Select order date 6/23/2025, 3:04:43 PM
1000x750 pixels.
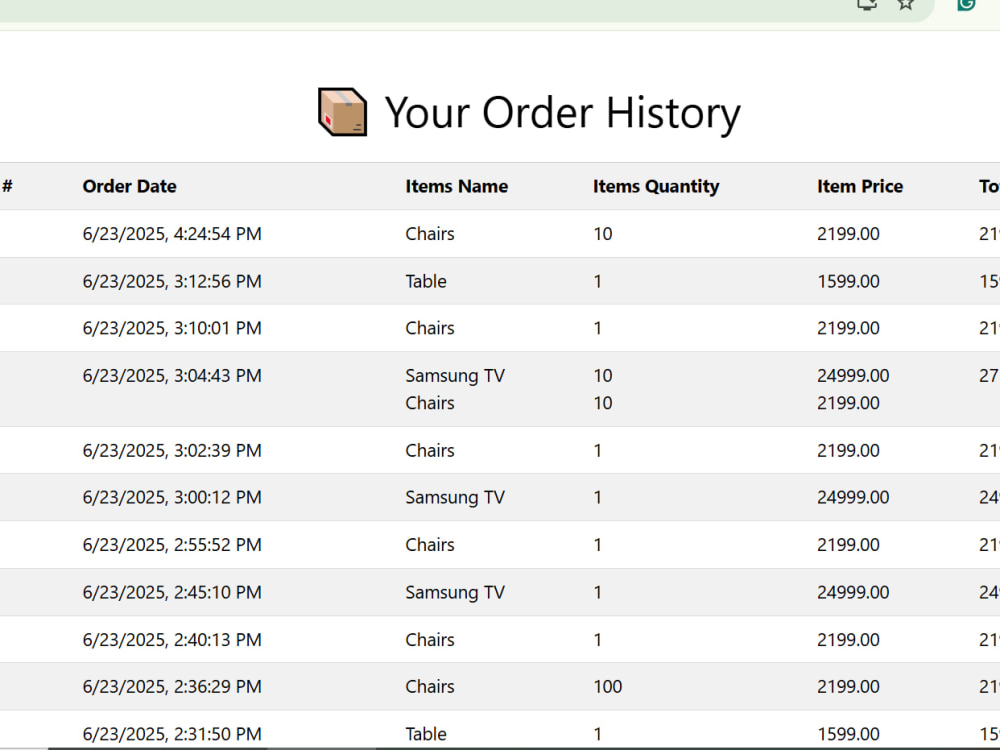pyautogui.click(x=172, y=376)
